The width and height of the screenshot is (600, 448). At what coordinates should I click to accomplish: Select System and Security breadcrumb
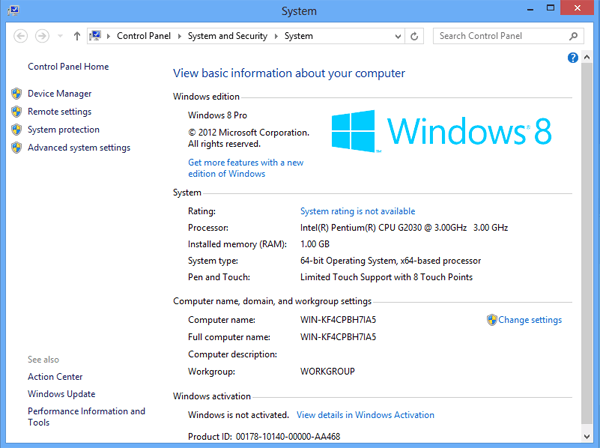coord(227,36)
